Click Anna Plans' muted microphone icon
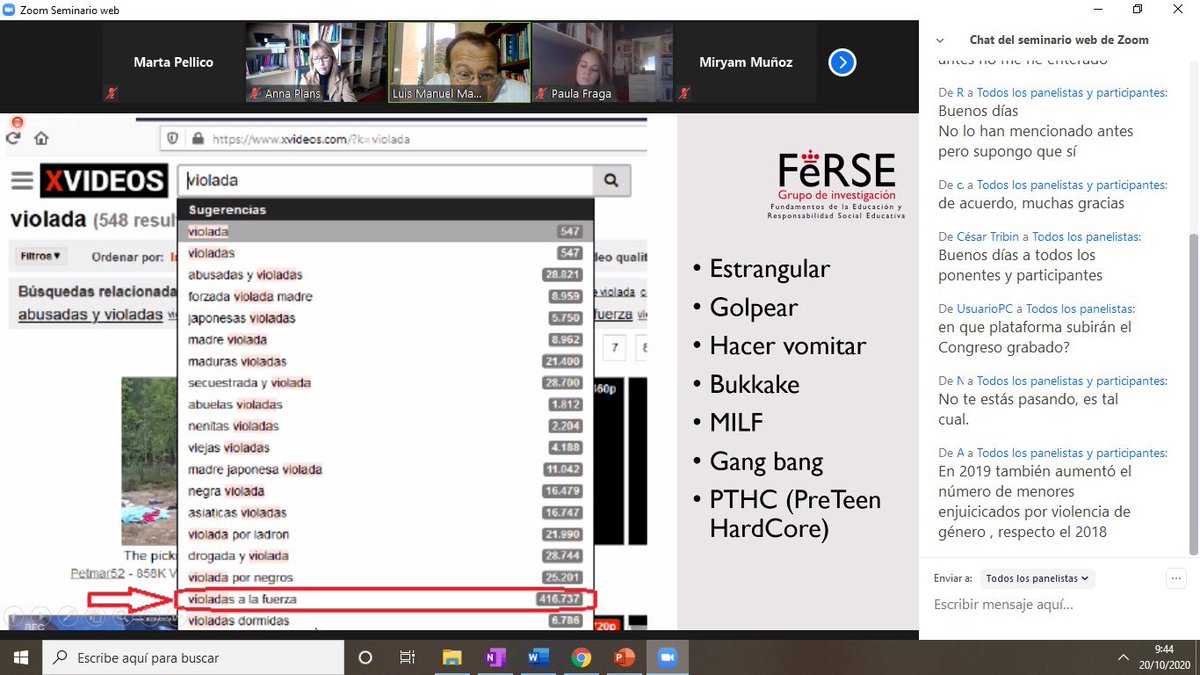This screenshot has width=1200, height=675. (255, 93)
